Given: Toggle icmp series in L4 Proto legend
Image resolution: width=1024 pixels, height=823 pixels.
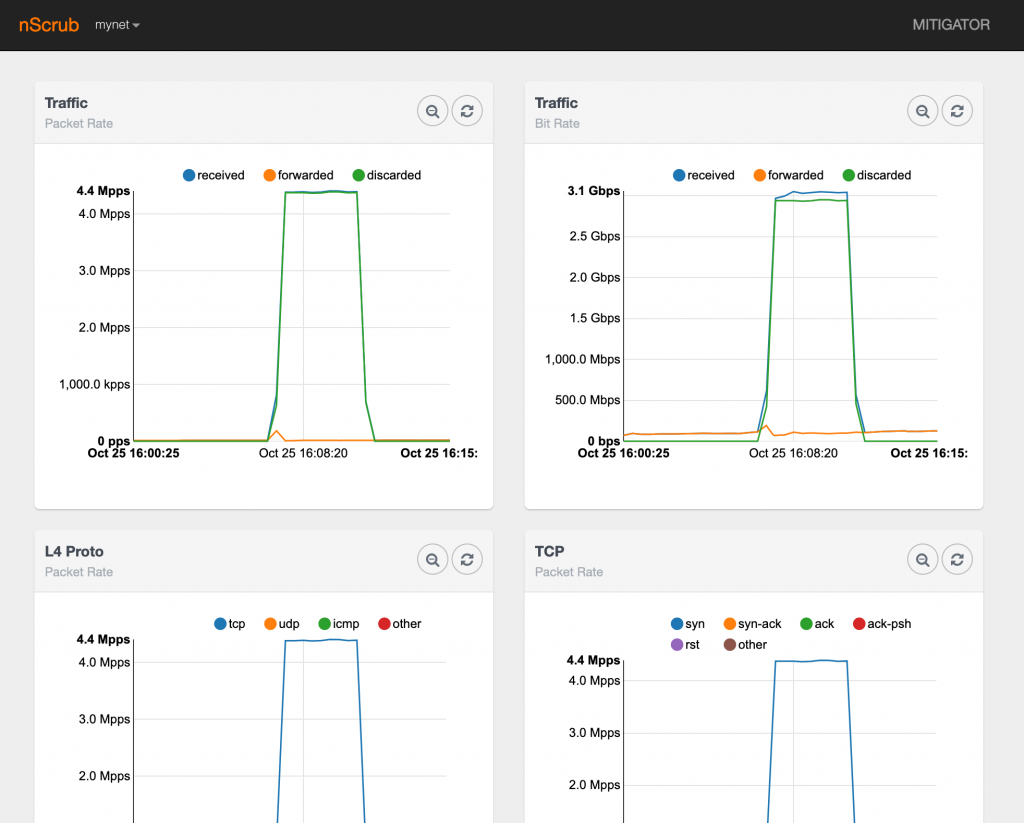Looking at the screenshot, I should (338, 624).
